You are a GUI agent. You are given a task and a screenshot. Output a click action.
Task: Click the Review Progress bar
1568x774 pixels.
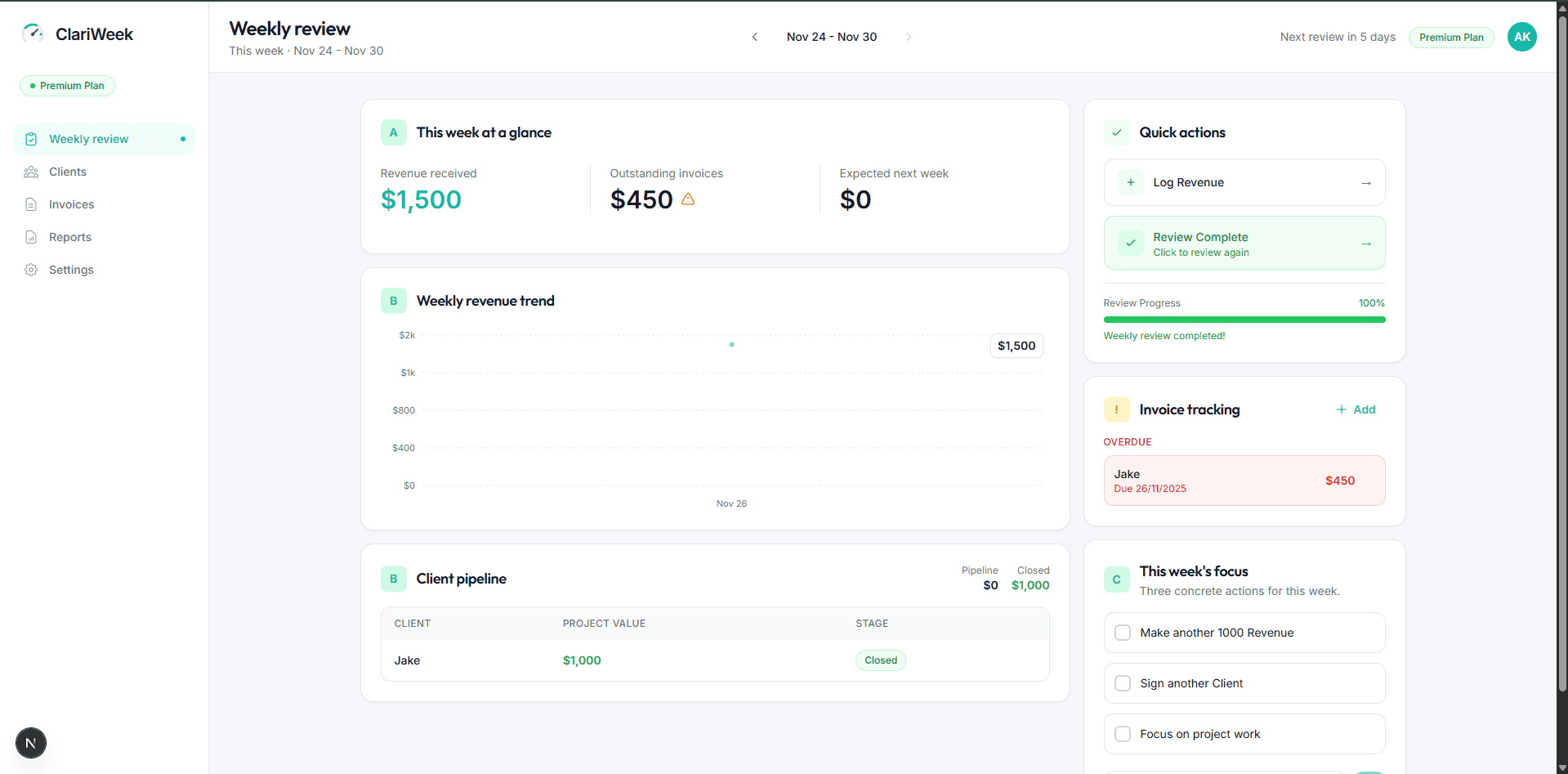point(1243,320)
